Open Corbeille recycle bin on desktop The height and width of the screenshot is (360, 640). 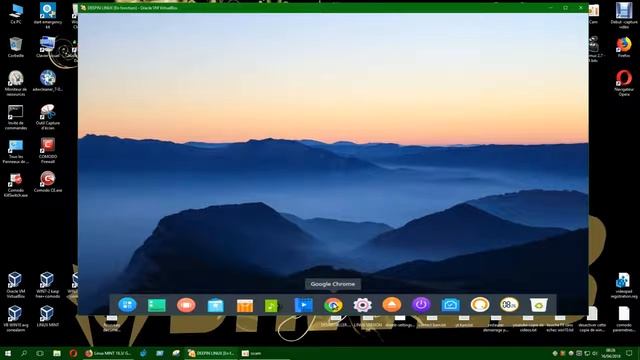coord(16,47)
